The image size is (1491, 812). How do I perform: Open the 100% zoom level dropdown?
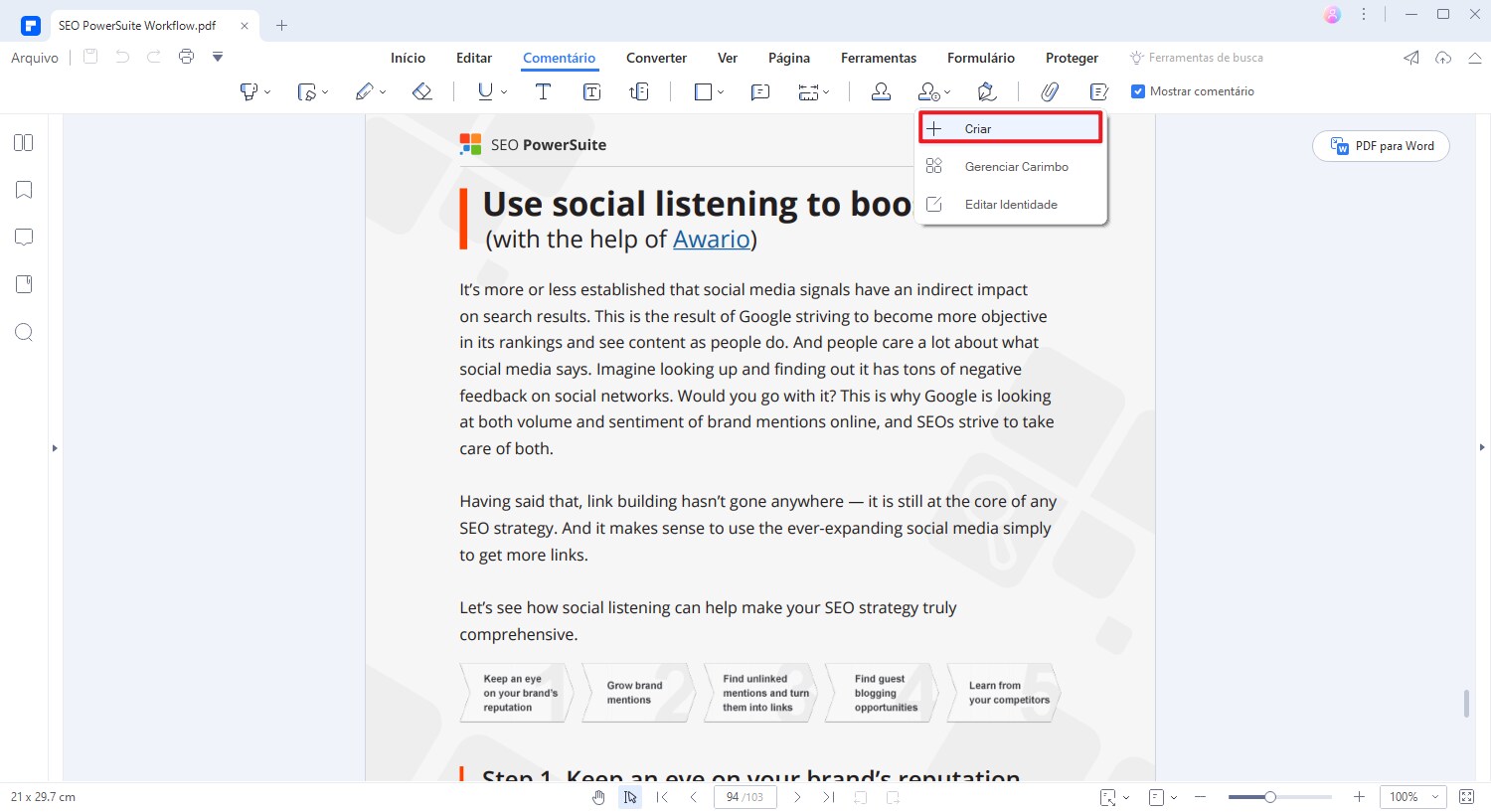1435,797
